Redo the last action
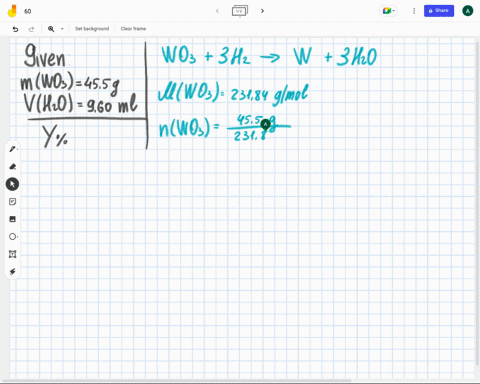The image size is (480, 384). click(x=31, y=29)
